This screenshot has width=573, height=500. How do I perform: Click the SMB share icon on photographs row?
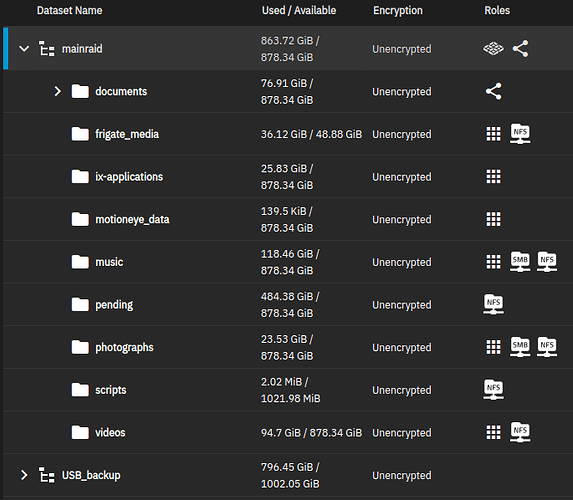tap(520, 347)
